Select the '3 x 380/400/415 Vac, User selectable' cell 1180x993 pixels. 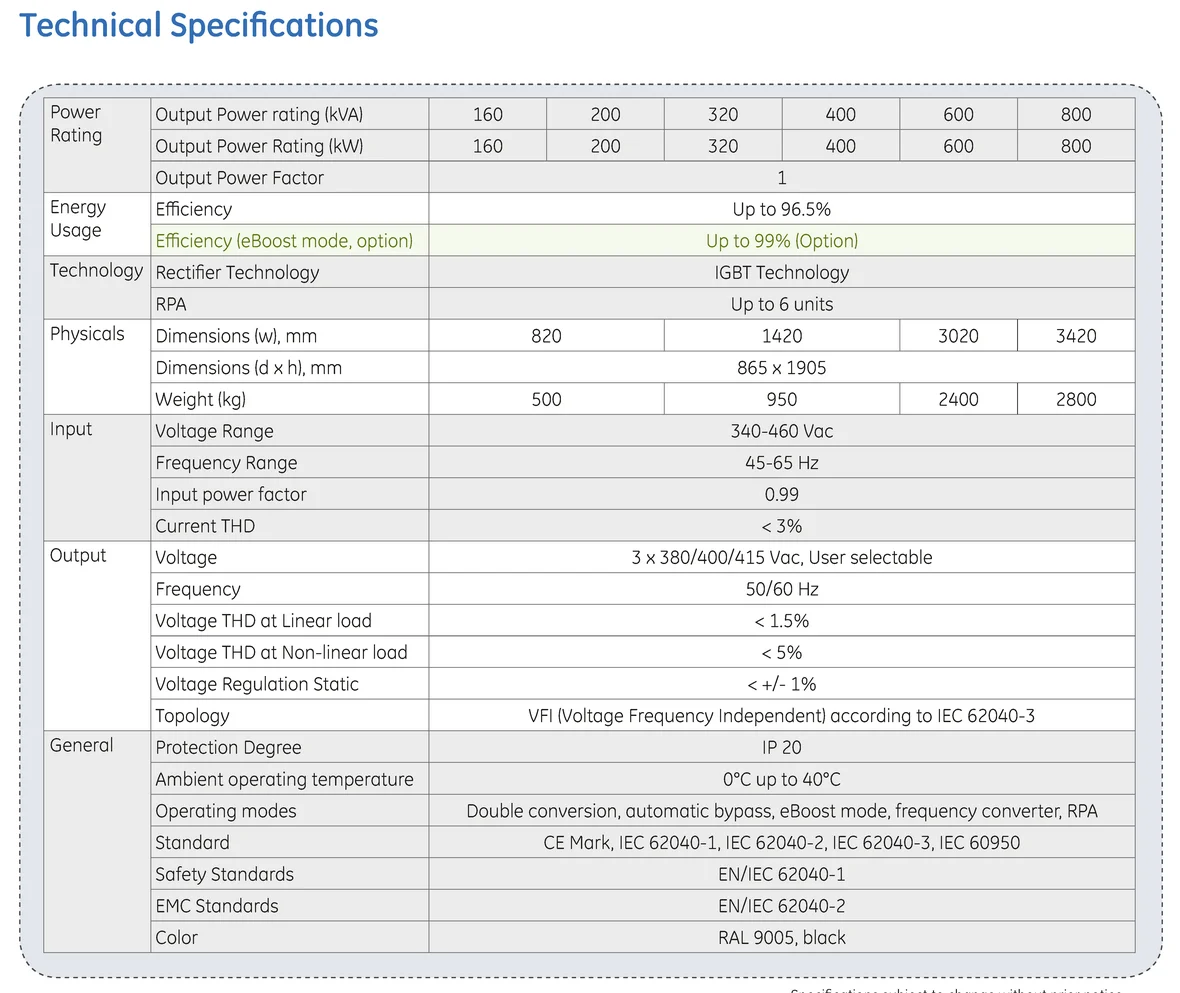[x=781, y=557]
